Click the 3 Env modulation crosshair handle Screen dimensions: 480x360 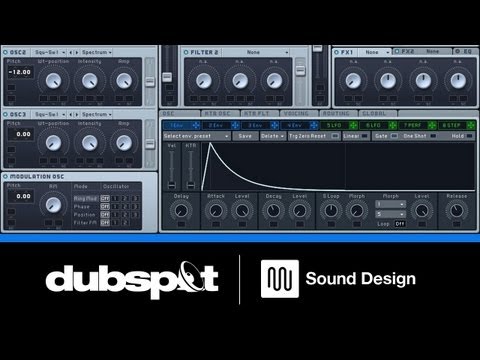coord(275,125)
